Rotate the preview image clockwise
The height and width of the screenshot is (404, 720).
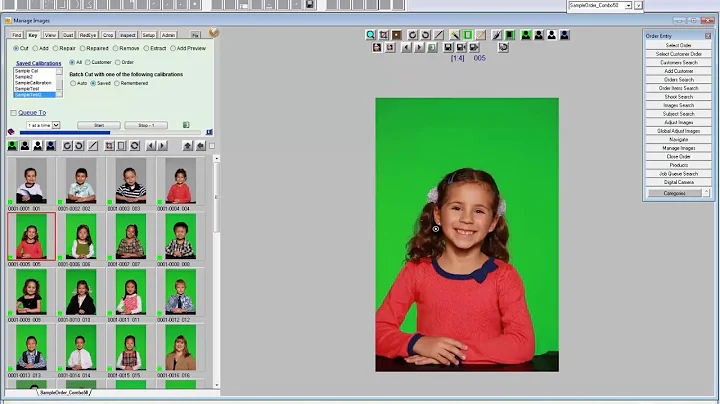pyautogui.click(x=412, y=35)
